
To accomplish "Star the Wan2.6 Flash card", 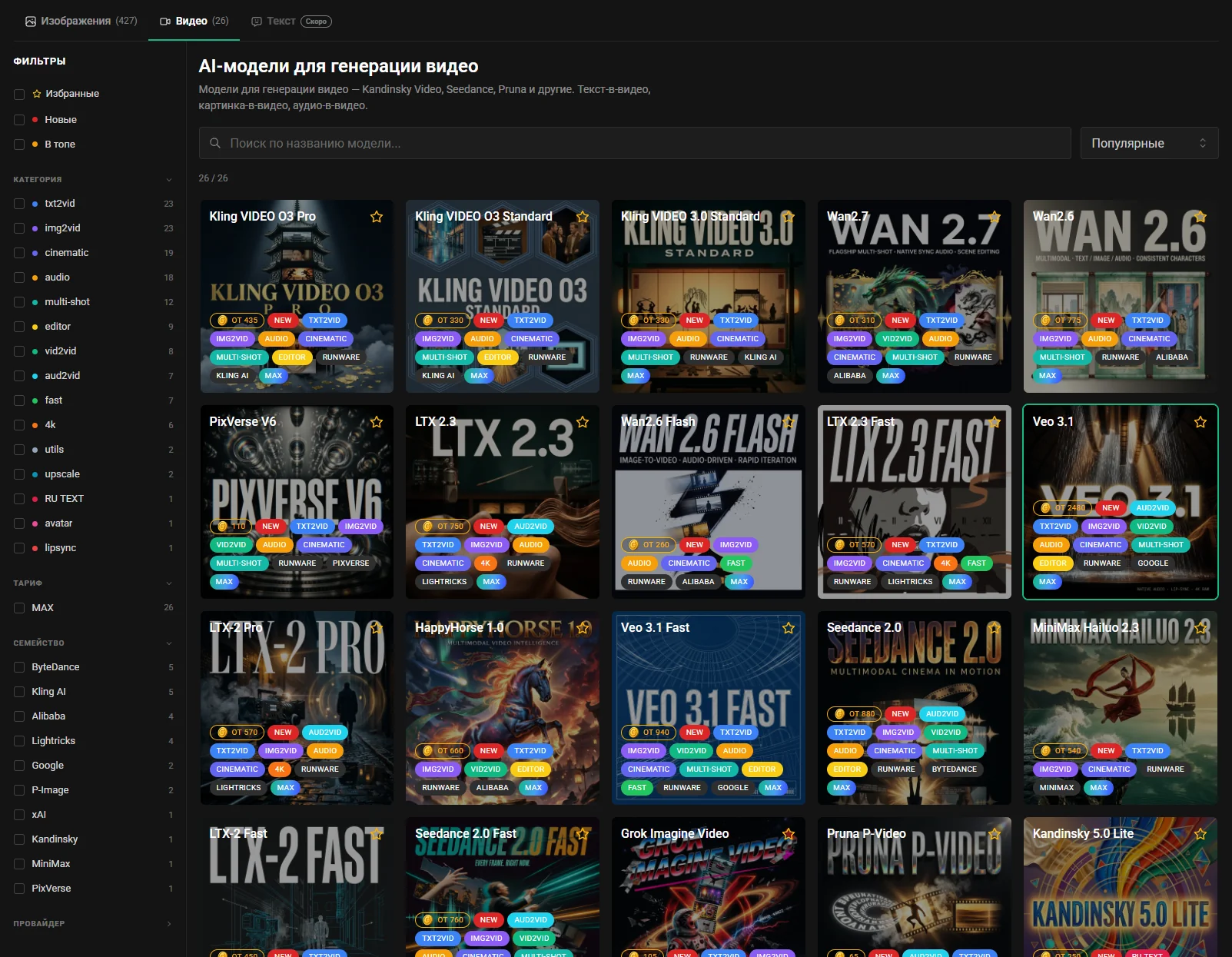I will coord(789,422).
